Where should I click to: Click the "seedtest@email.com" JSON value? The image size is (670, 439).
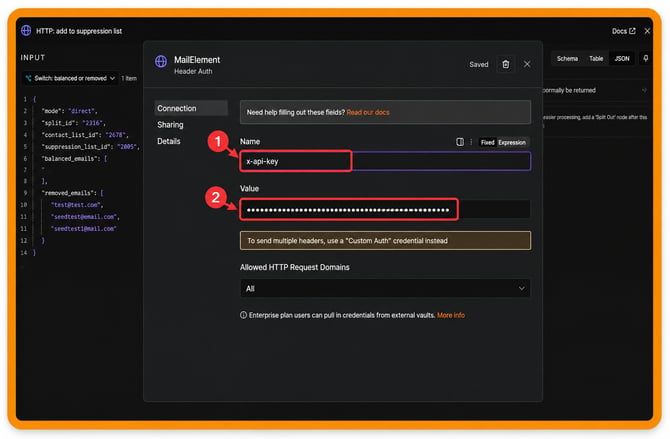[x=83, y=217]
